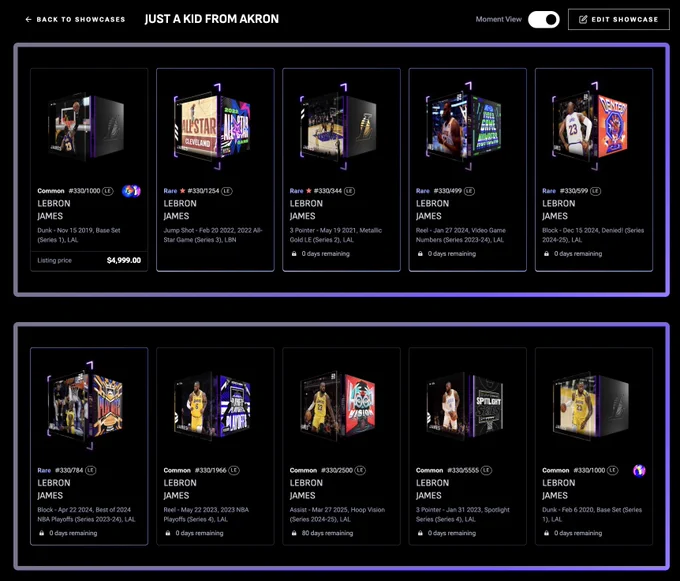Open the Nov 15 2019 Dunk moment thumbnail
The height and width of the screenshot is (581, 680).
(x=86, y=126)
